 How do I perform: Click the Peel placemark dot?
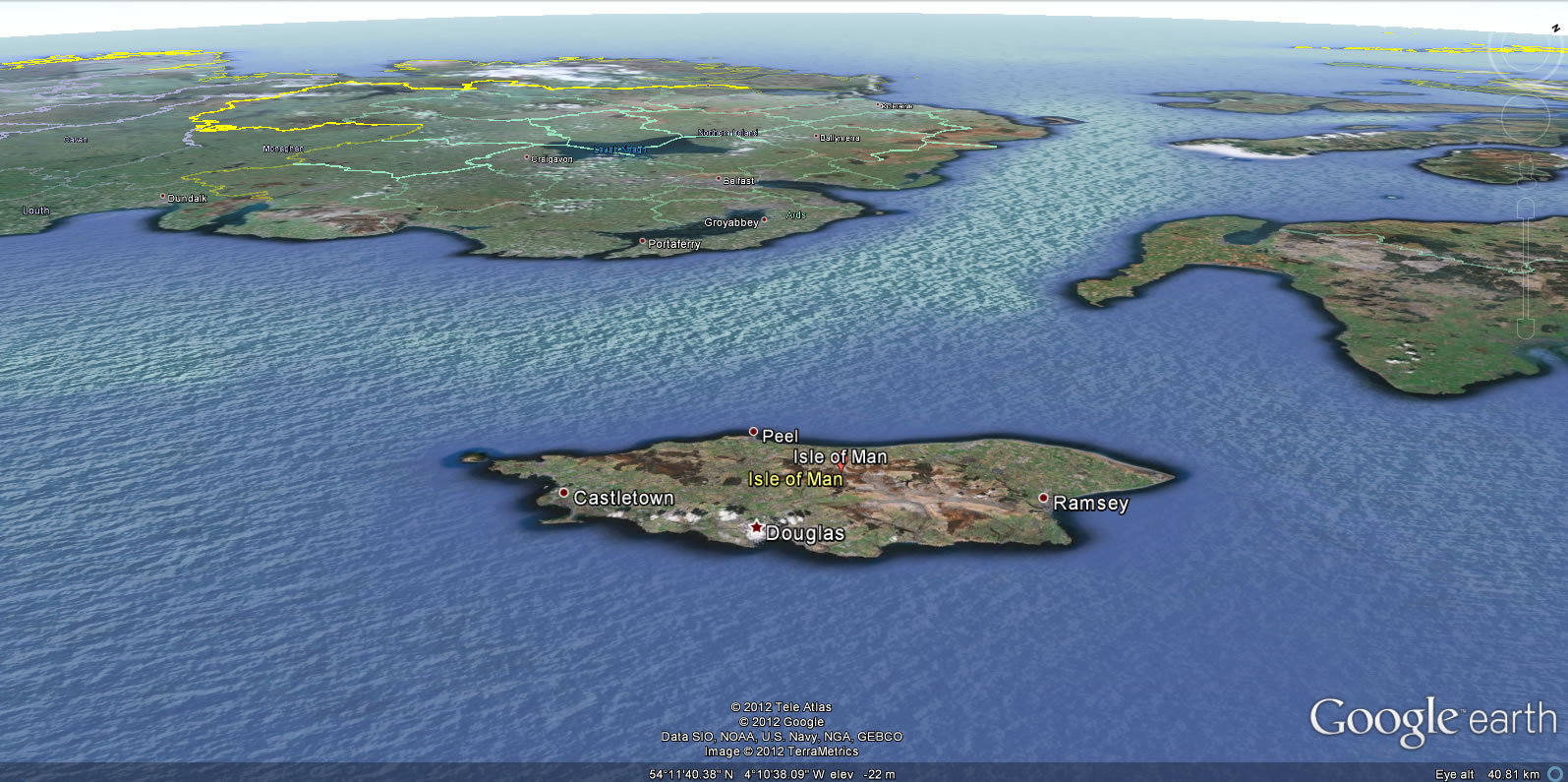754,432
